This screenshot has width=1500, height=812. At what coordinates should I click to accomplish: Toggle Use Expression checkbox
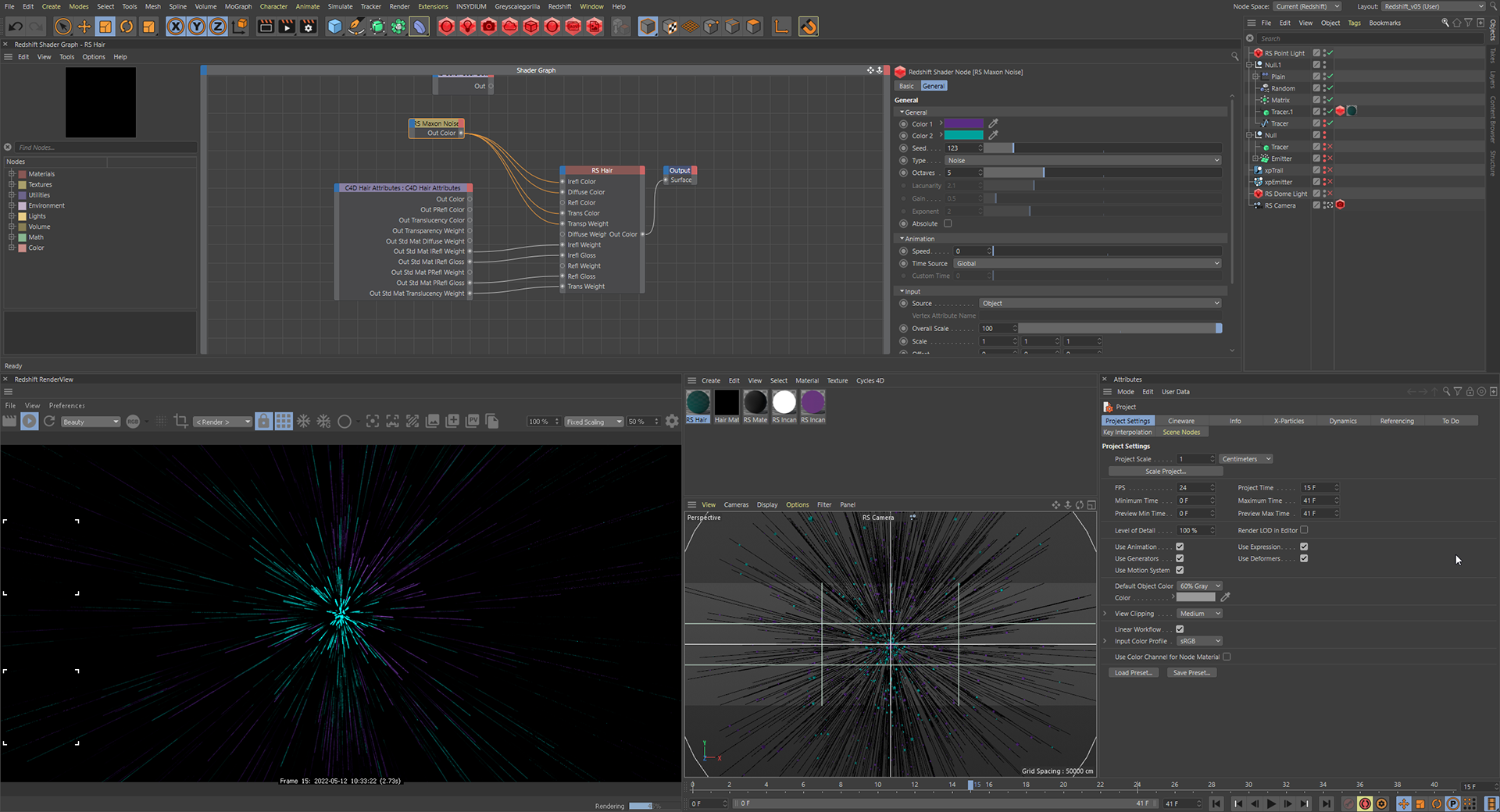[x=1304, y=547]
